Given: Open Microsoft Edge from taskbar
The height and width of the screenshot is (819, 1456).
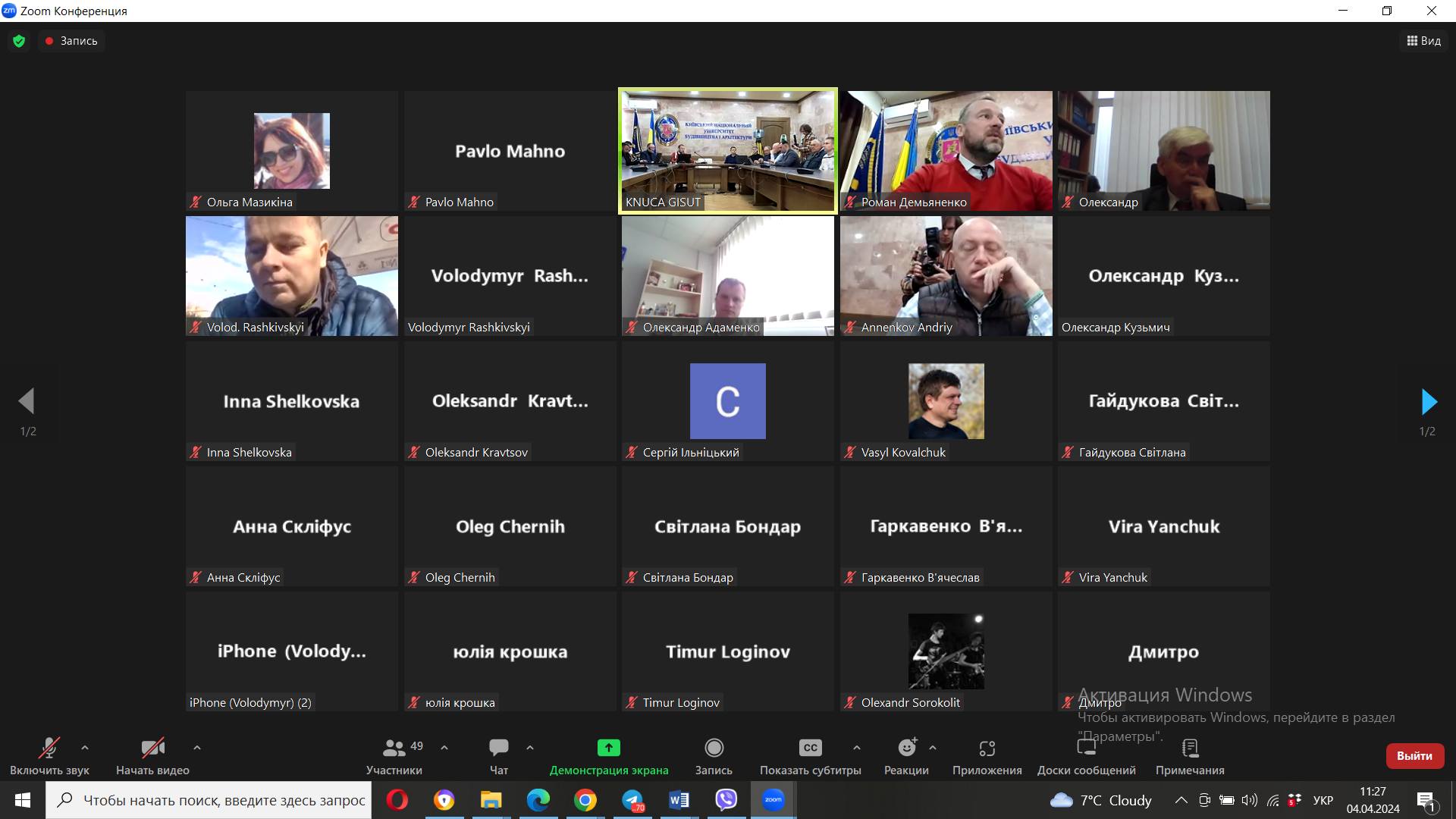Looking at the screenshot, I should tap(538, 800).
